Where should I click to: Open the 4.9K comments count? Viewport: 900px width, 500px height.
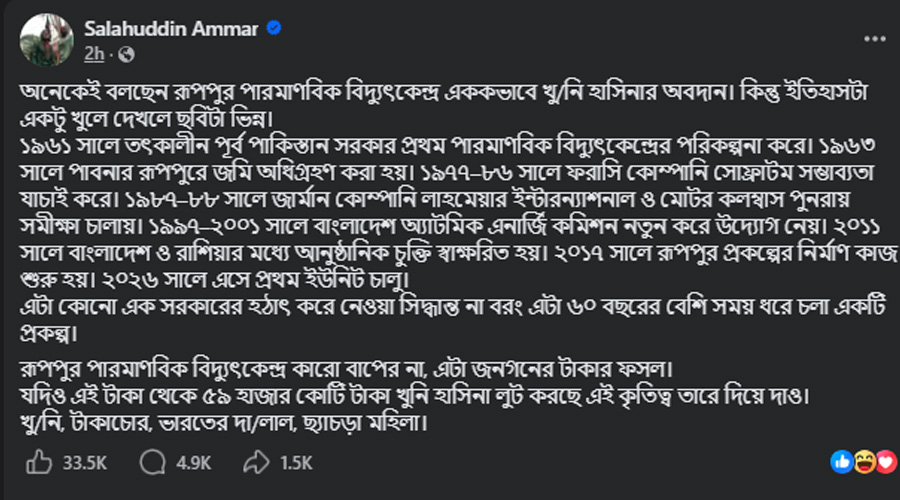pyautogui.click(x=192, y=462)
